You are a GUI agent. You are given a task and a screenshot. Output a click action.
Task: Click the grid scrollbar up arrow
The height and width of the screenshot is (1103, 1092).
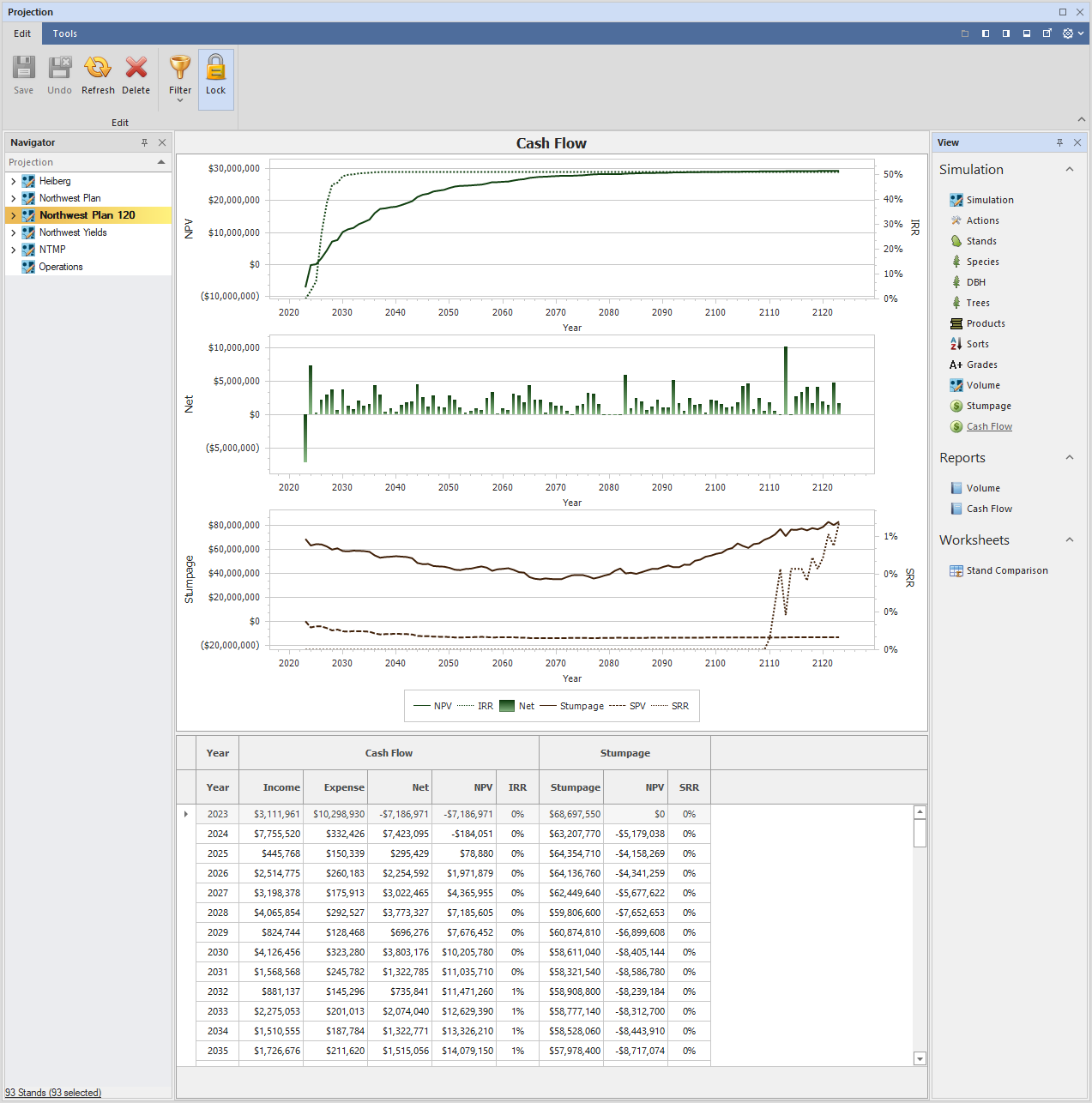tap(920, 812)
